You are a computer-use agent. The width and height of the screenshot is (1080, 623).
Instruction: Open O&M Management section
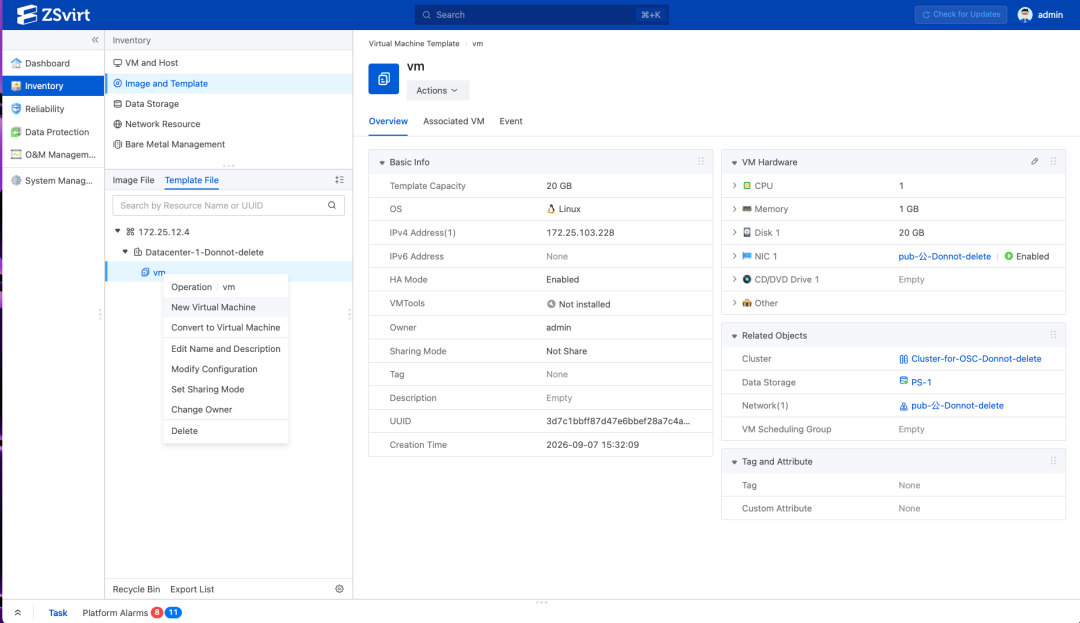point(53,155)
